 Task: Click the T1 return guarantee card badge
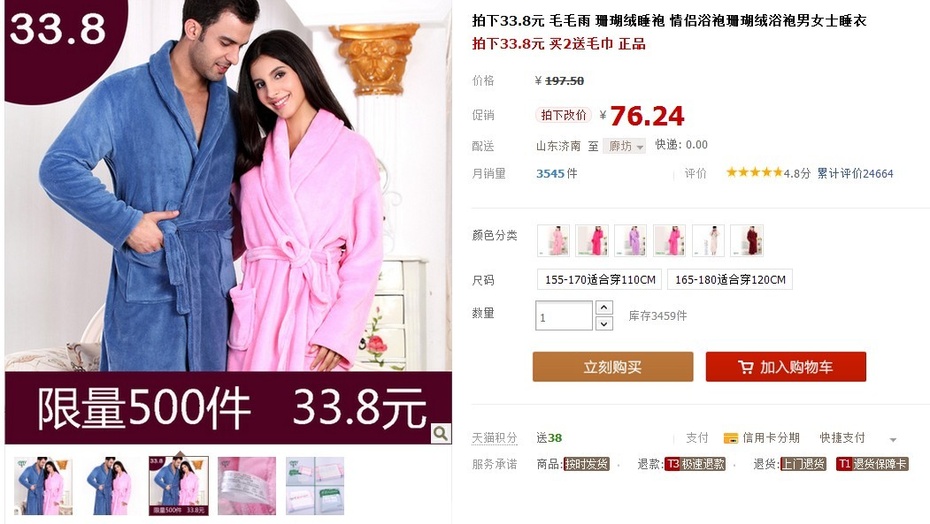872,464
